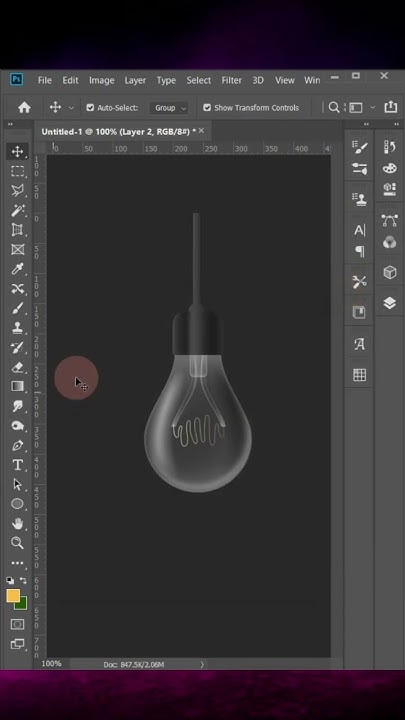The image size is (405, 720).
Task: Click the Share export button
Action: [x=391, y=107]
